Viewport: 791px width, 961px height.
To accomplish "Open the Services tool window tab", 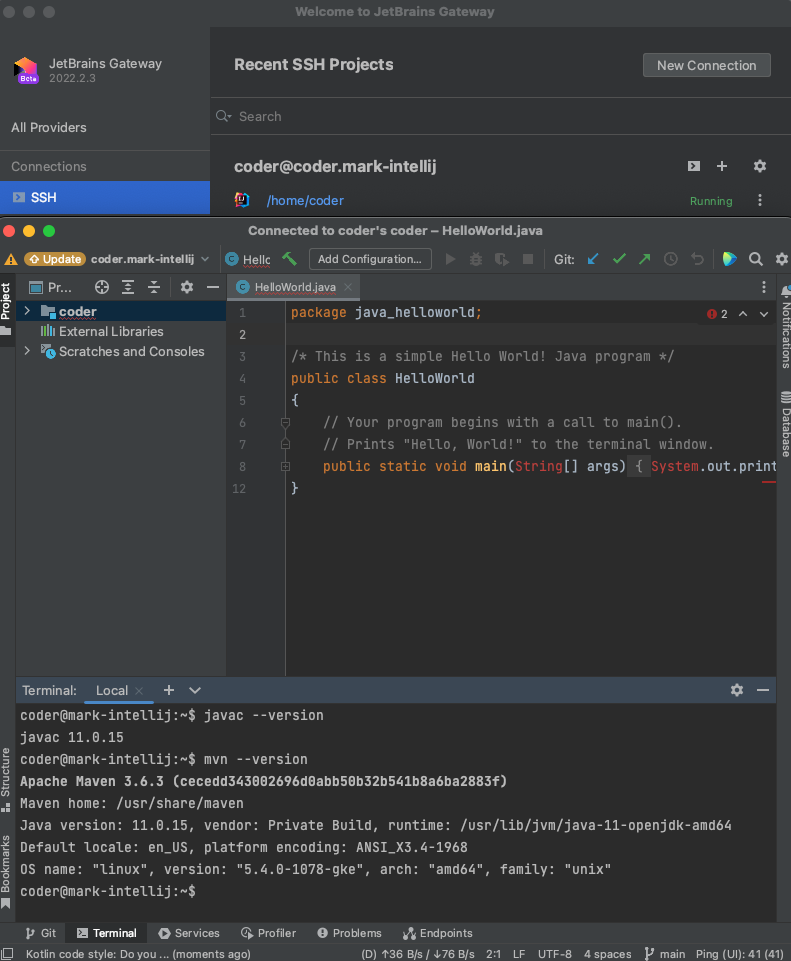I will [189, 933].
